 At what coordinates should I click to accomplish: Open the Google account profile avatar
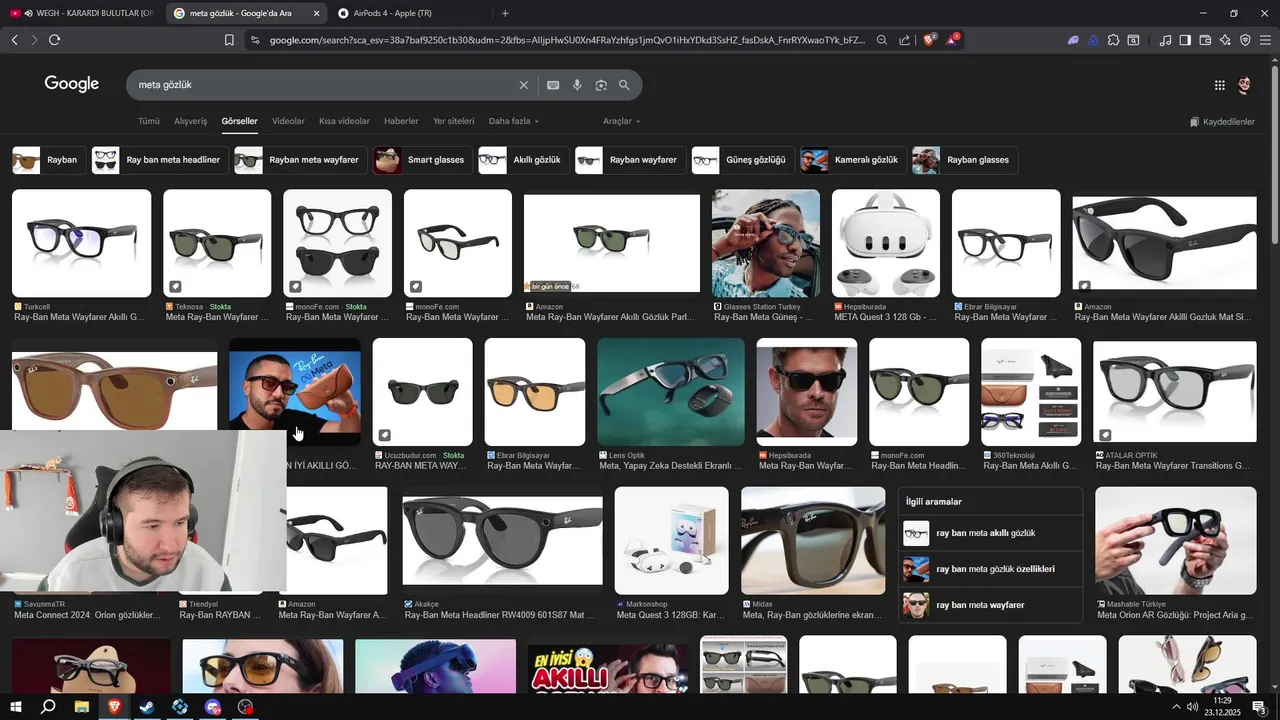coord(1244,85)
